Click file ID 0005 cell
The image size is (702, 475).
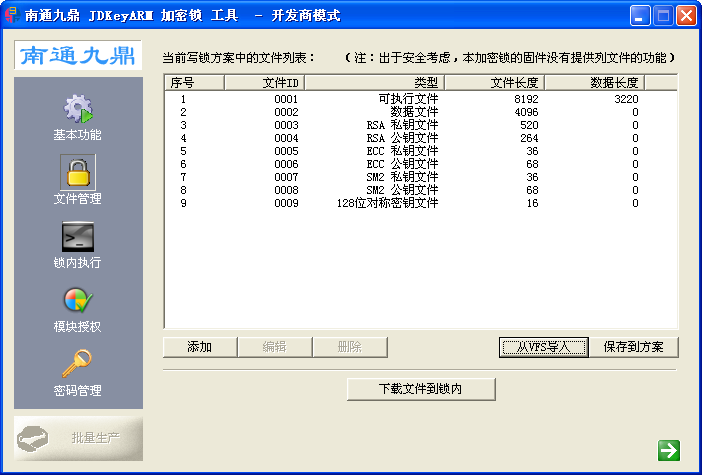(286, 151)
